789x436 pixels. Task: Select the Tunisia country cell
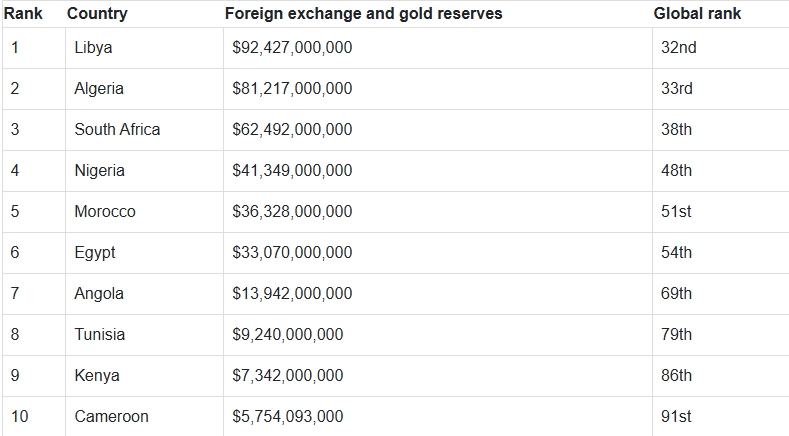[x=100, y=335]
